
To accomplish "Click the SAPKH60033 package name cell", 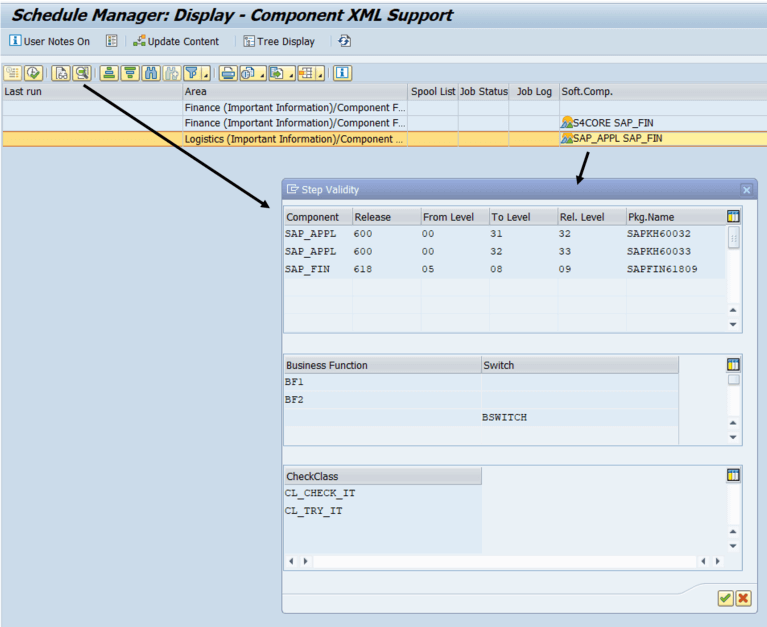I will (676, 251).
